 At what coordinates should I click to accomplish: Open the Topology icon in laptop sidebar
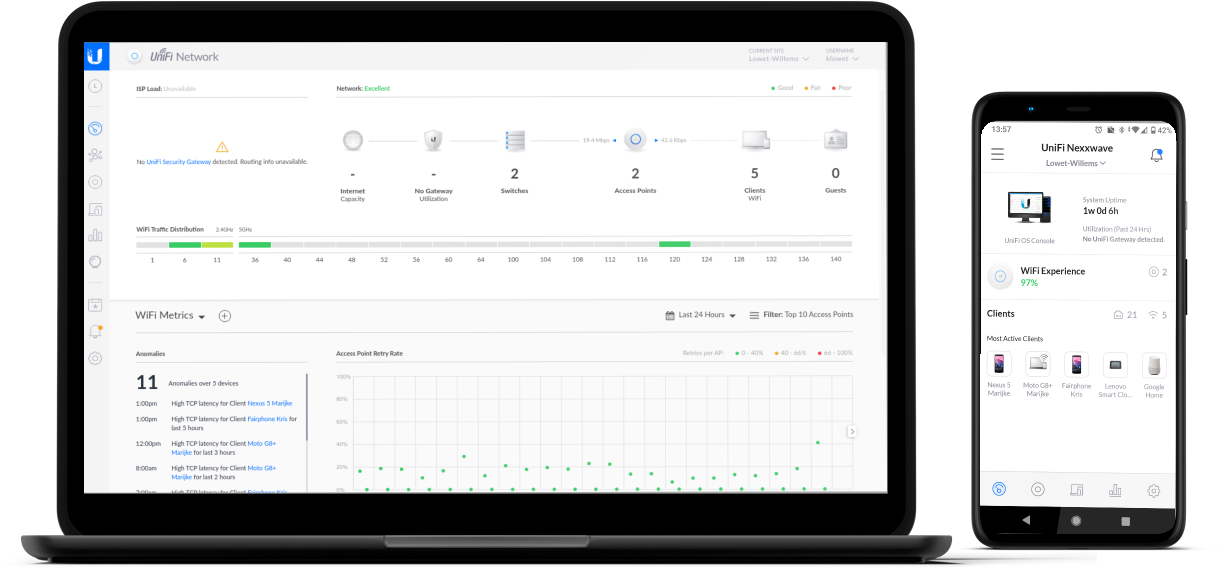(x=95, y=155)
